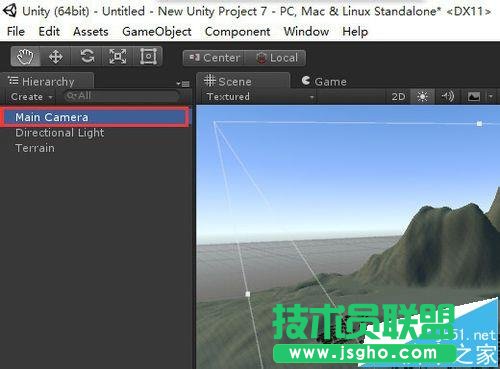Switch to the Game tab

[x=324, y=81]
